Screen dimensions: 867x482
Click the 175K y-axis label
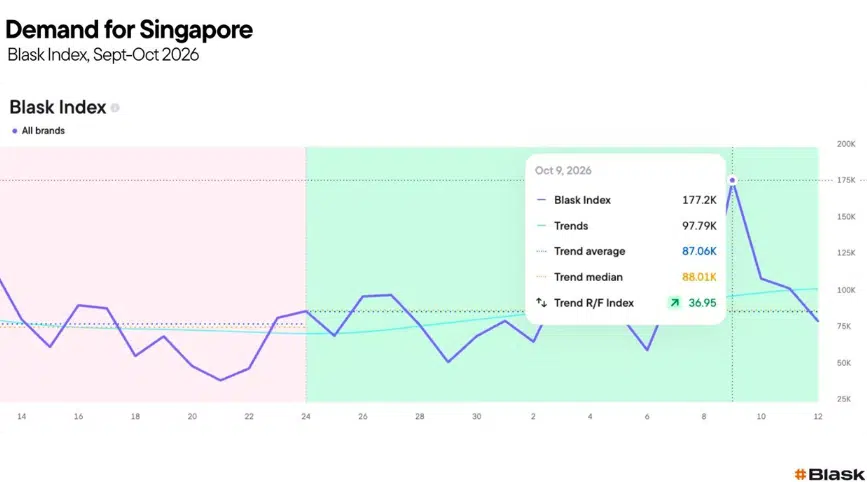click(x=846, y=180)
